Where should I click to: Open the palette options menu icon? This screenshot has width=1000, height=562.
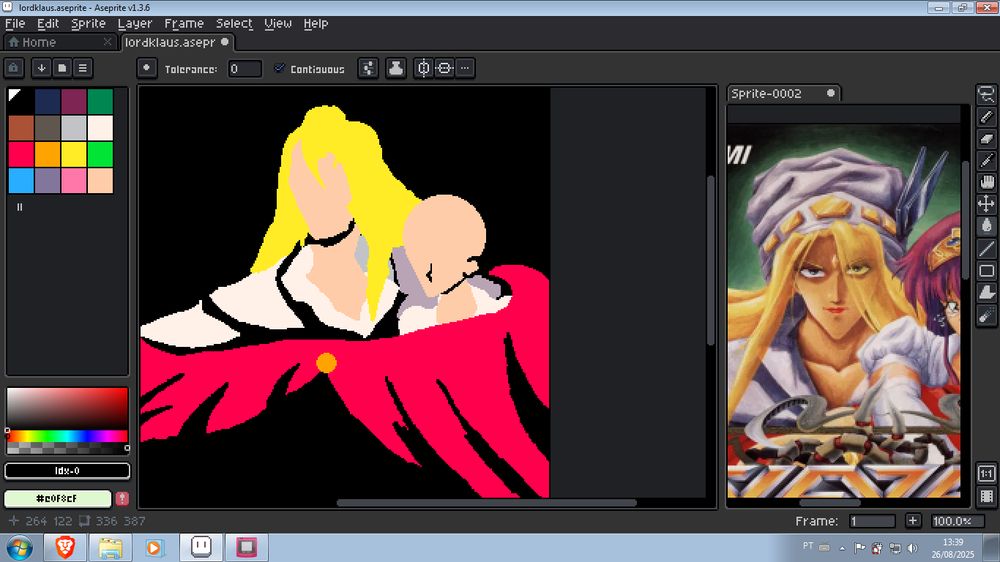pos(82,68)
